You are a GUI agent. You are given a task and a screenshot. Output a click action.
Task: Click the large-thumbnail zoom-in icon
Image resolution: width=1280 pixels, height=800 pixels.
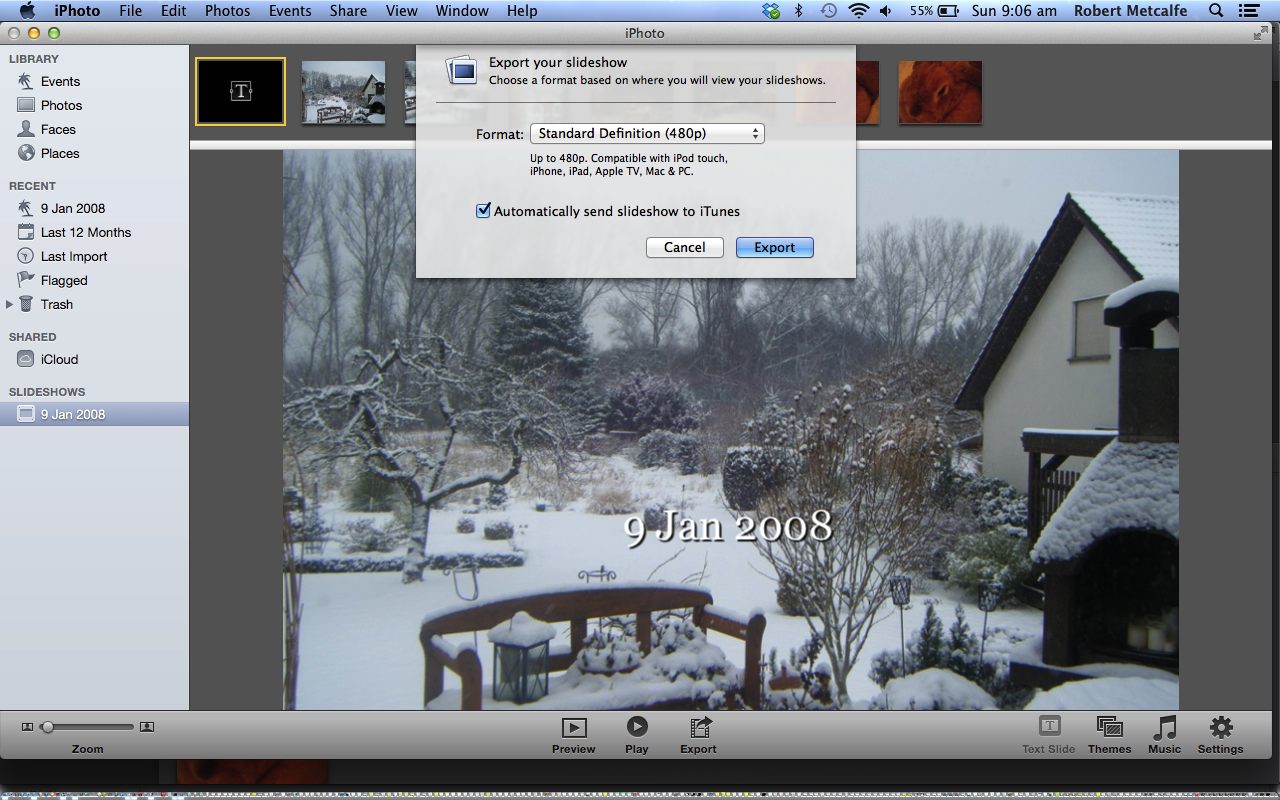(x=147, y=727)
